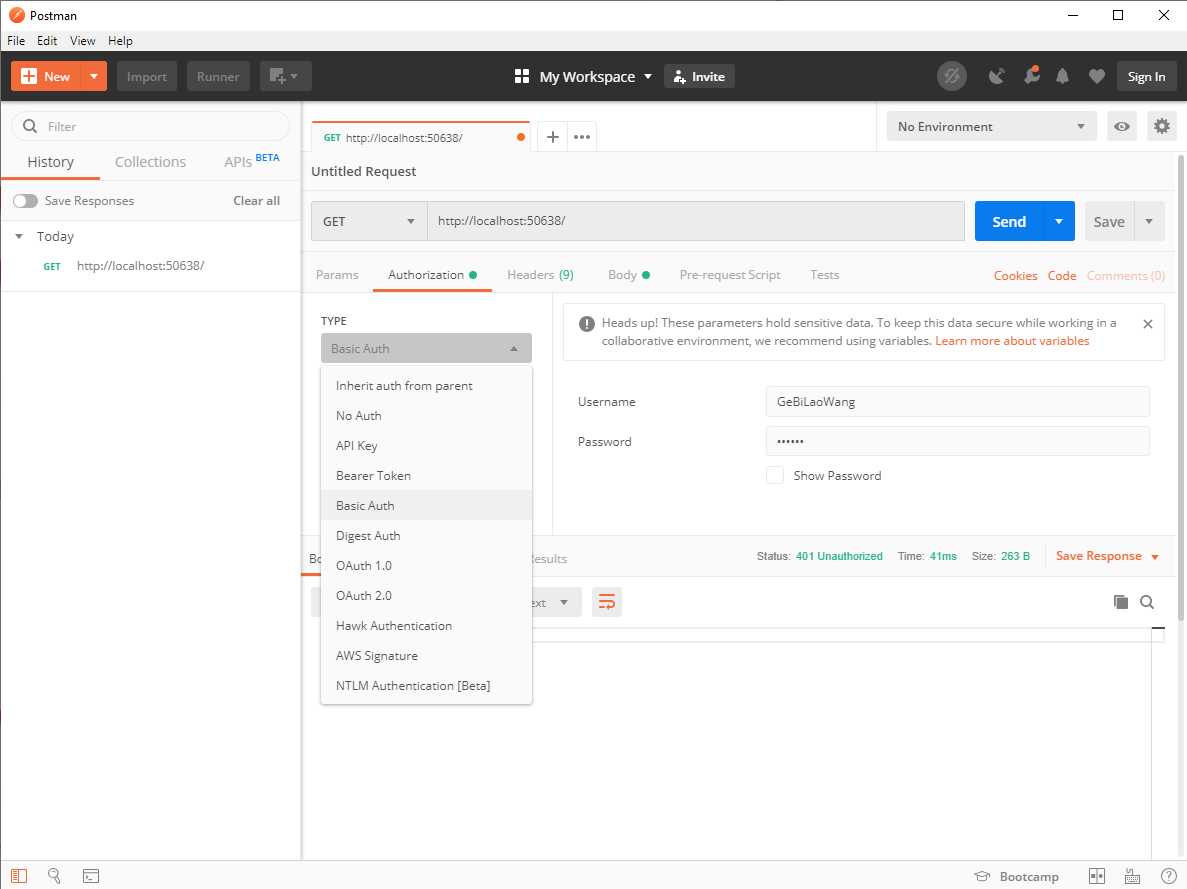
Task: Open environment quick look eye icon
Action: click(x=1122, y=126)
